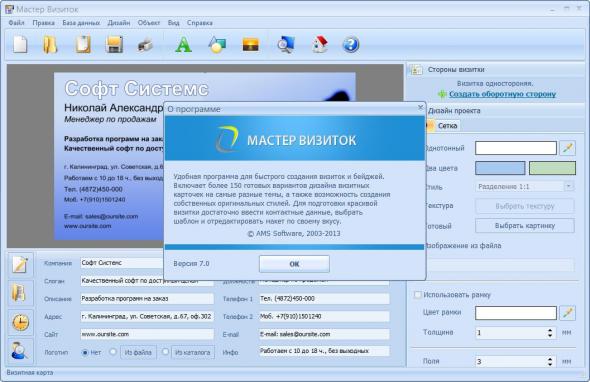Click the Из каталога logo button
The height and width of the screenshot is (382, 590).
(x=193, y=353)
